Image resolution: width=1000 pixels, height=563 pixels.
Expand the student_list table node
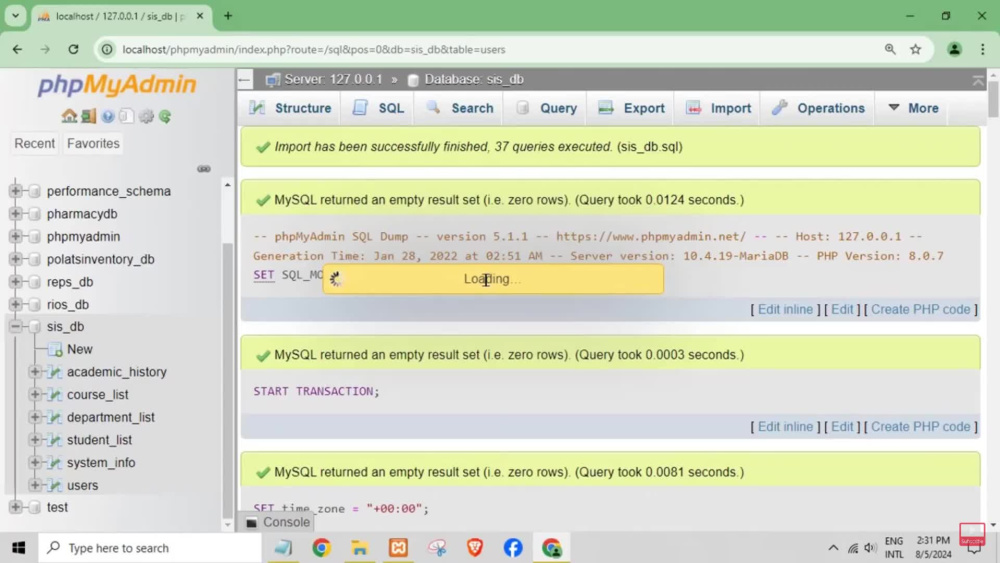point(35,440)
